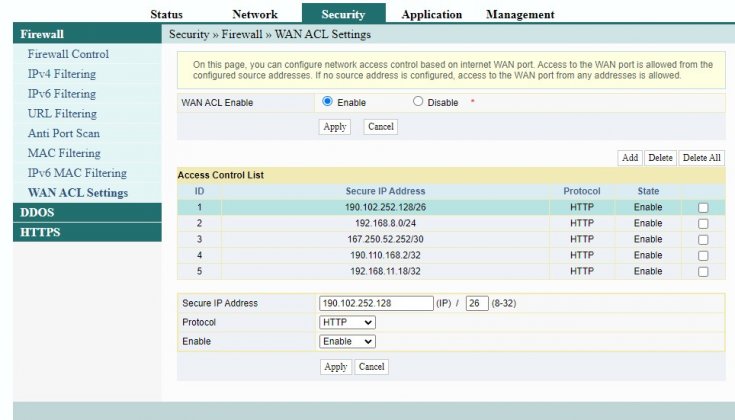
Task: Open the Enable state dropdown
Action: pyautogui.click(x=347, y=341)
